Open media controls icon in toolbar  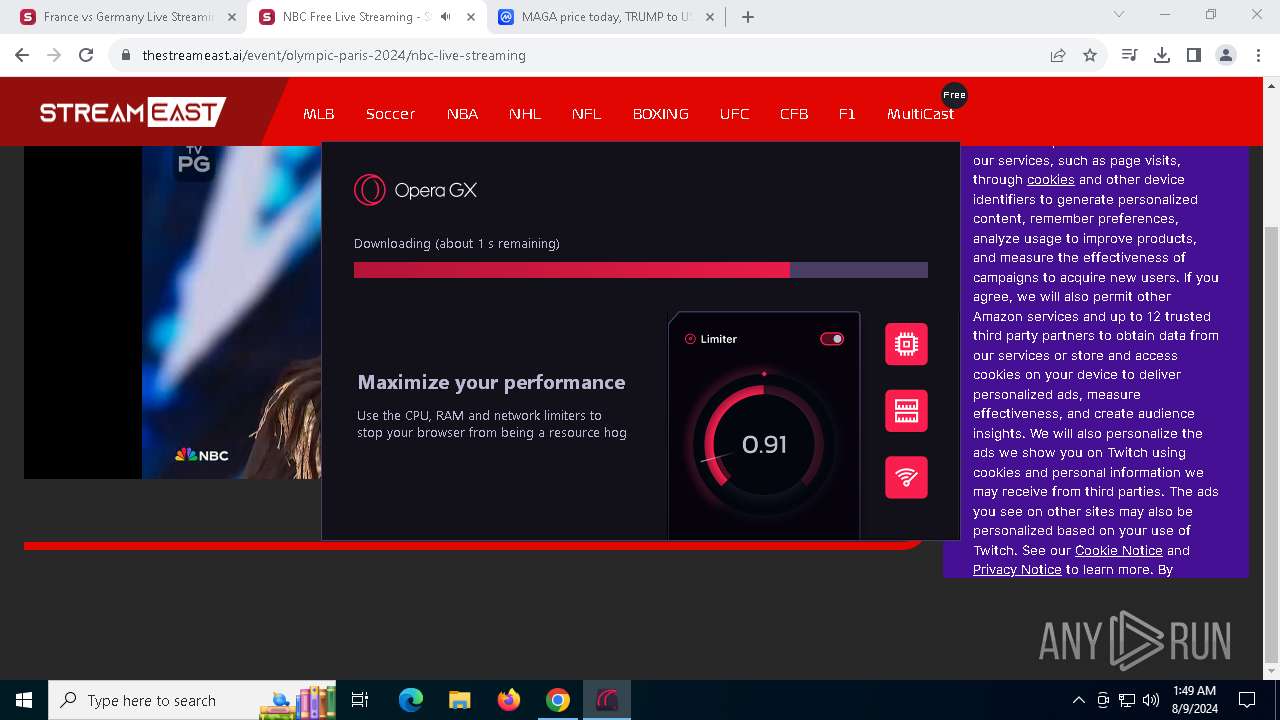tap(1130, 55)
